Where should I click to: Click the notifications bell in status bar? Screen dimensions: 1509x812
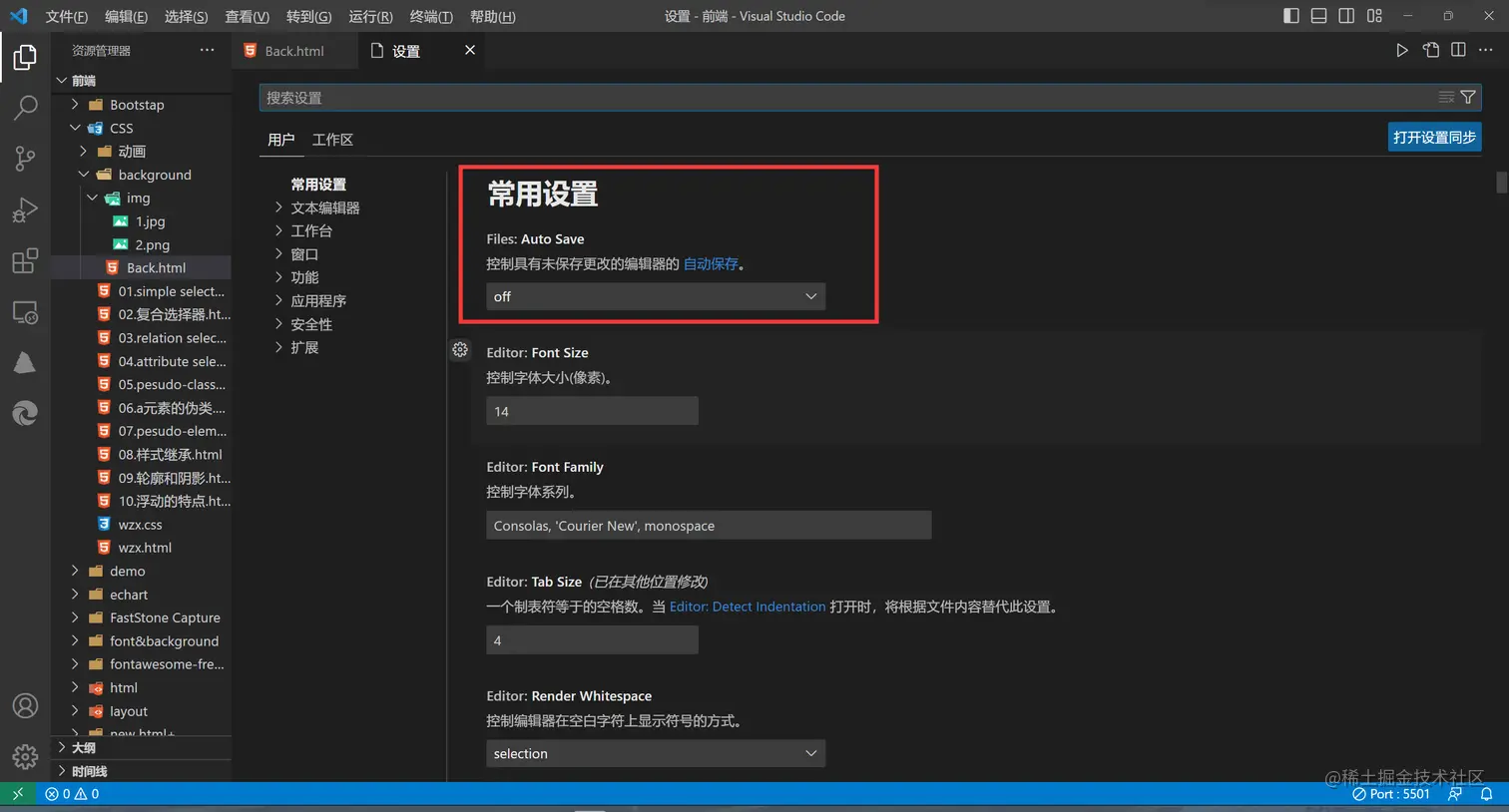pos(1486,793)
